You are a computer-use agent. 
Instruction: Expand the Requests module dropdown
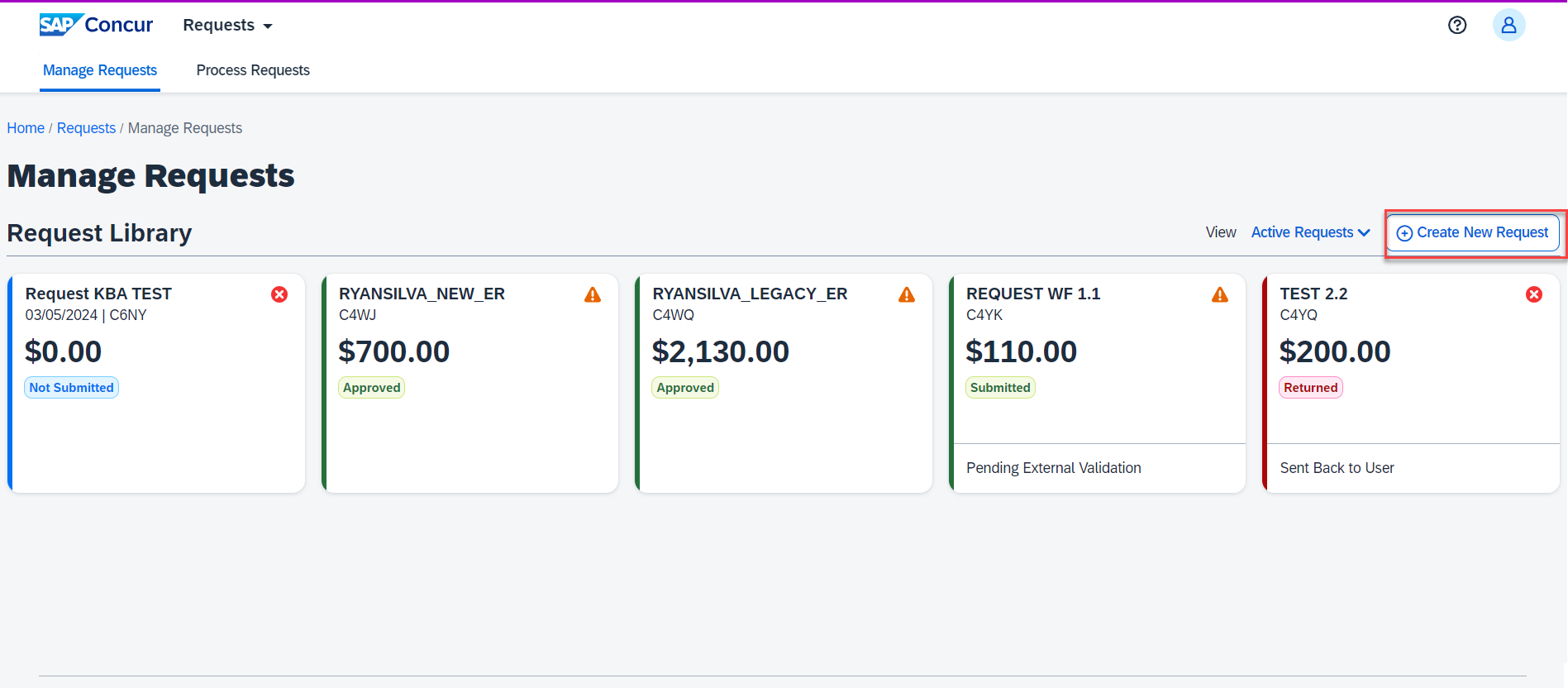pyautogui.click(x=227, y=26)
